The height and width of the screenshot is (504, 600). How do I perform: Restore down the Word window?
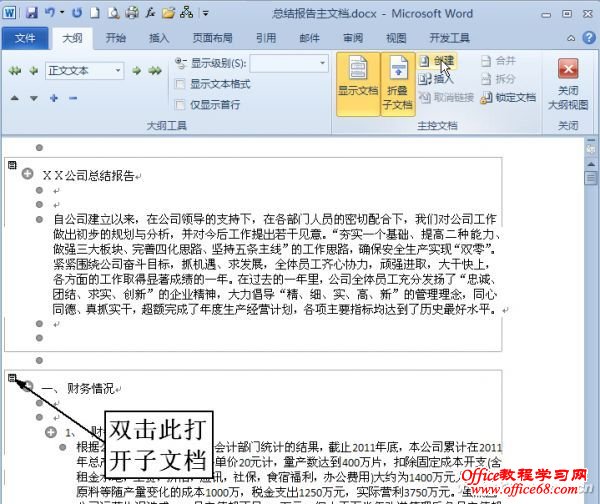click(x=567, y=14)
